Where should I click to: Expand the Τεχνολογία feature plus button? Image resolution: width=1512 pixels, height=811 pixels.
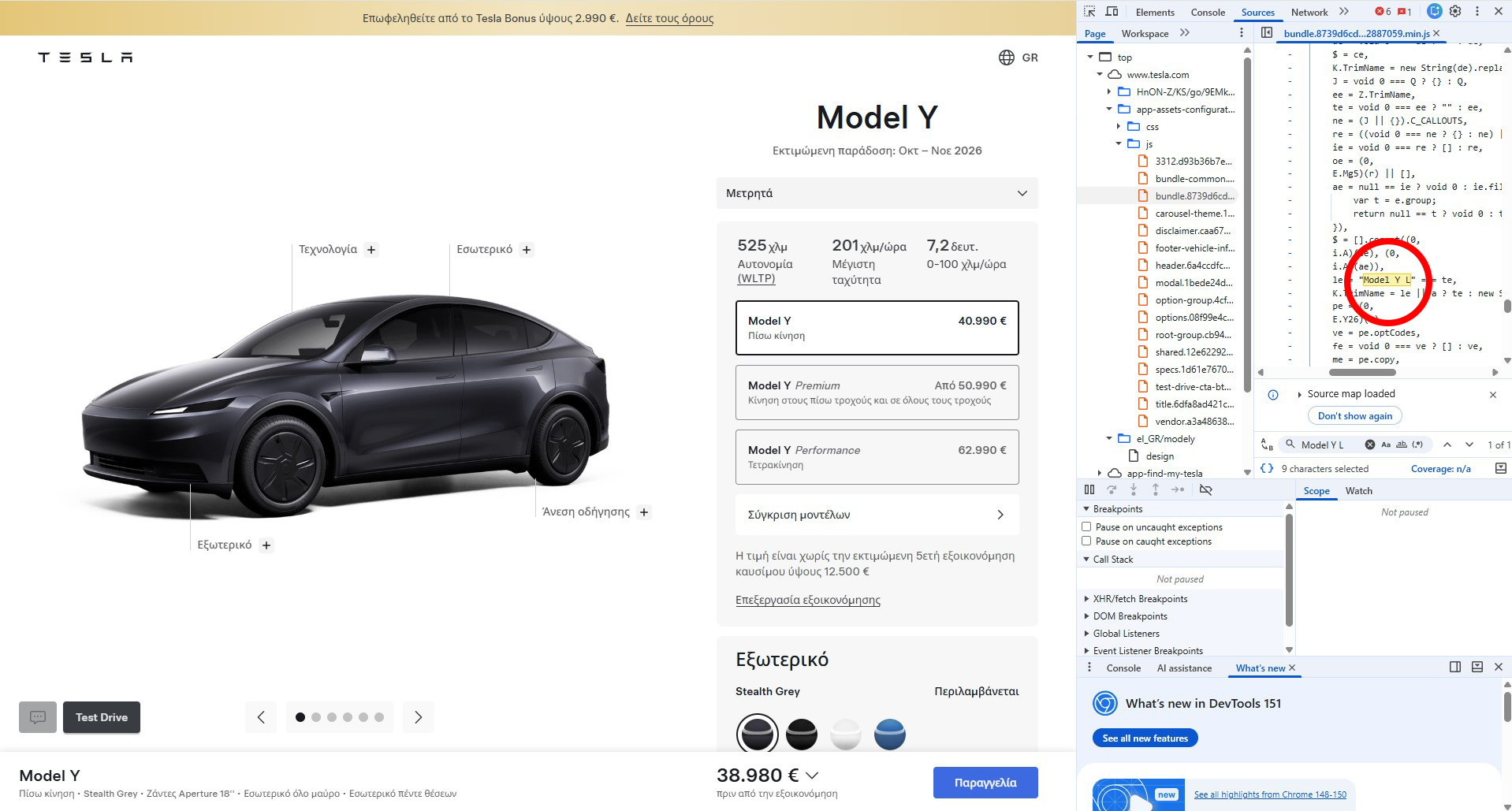tap(371, 250)
